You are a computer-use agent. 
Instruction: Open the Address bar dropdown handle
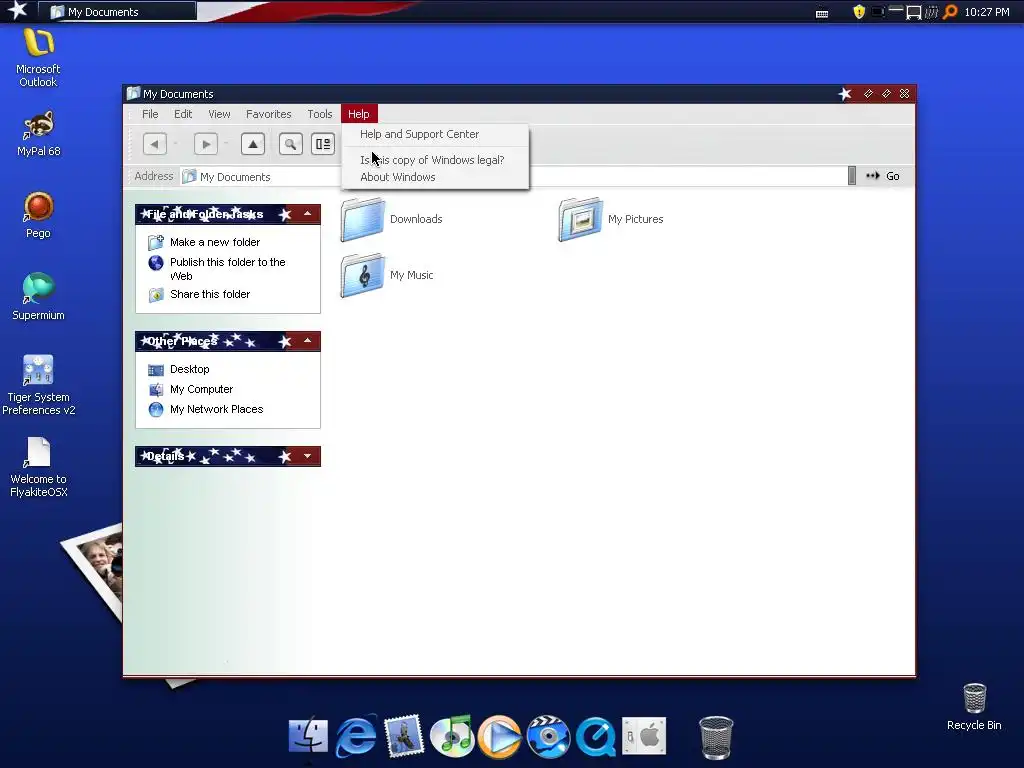pos(852,176)
